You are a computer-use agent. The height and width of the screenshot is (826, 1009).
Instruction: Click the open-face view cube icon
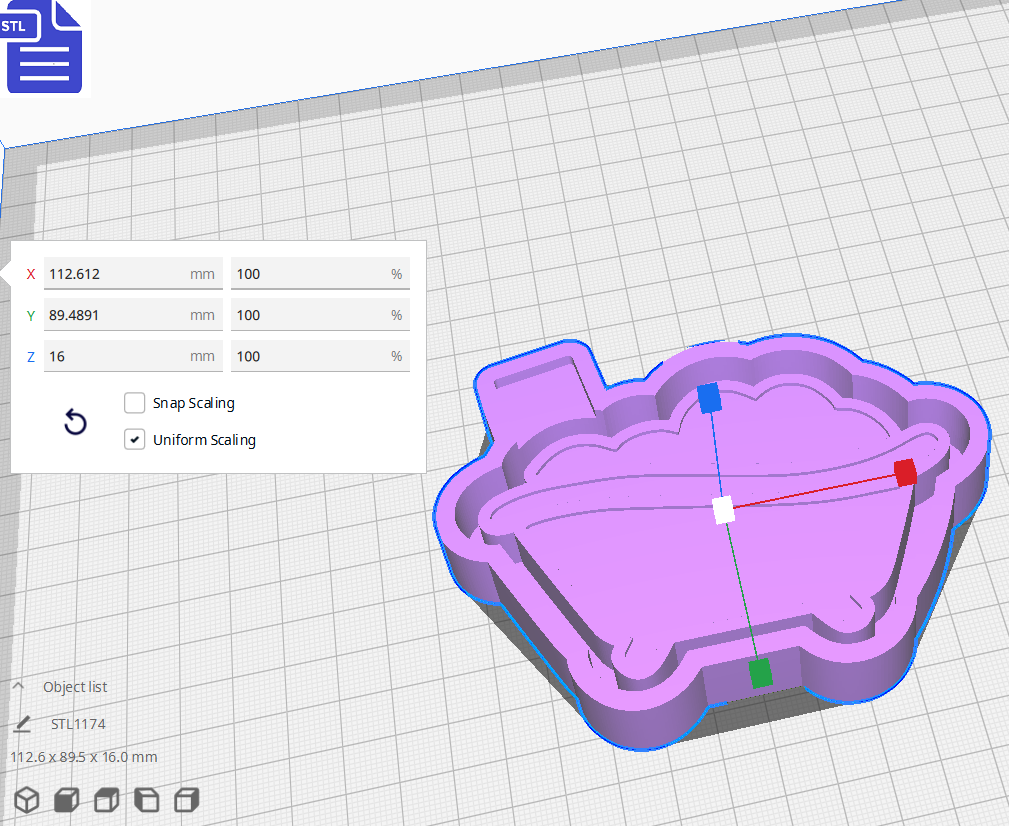pyautogui.click(x=146, y=800)
